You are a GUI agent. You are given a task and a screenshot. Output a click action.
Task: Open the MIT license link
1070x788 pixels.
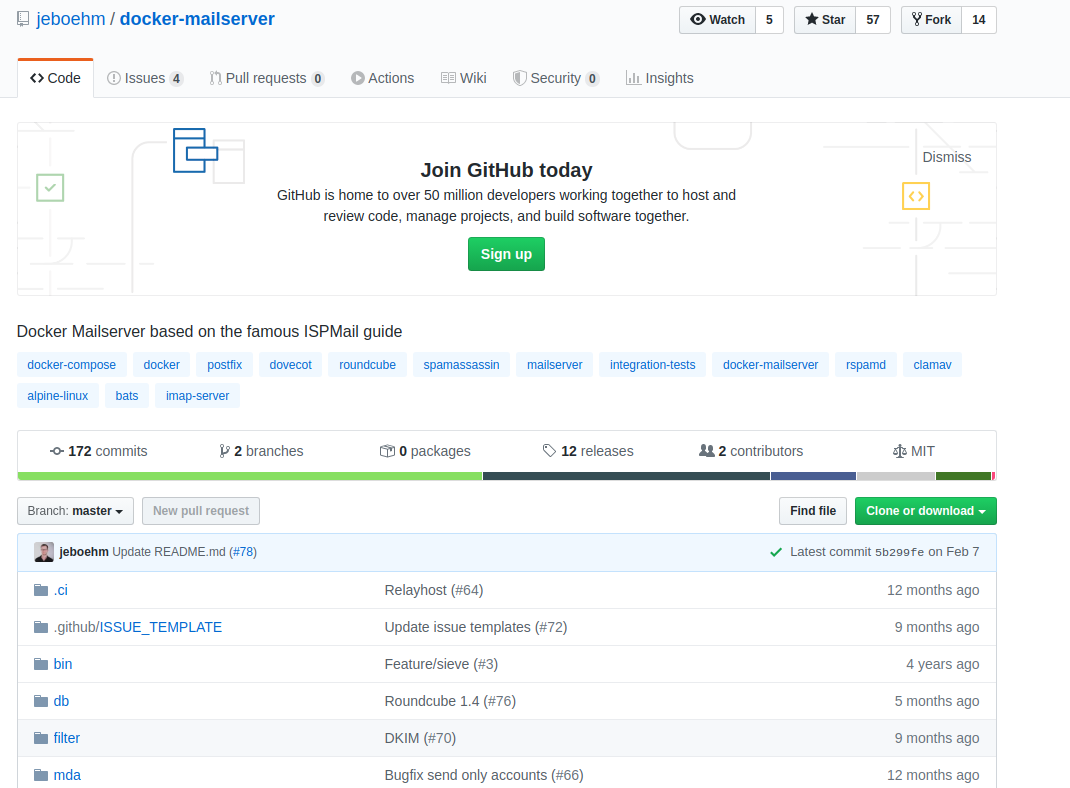[914, 451]
